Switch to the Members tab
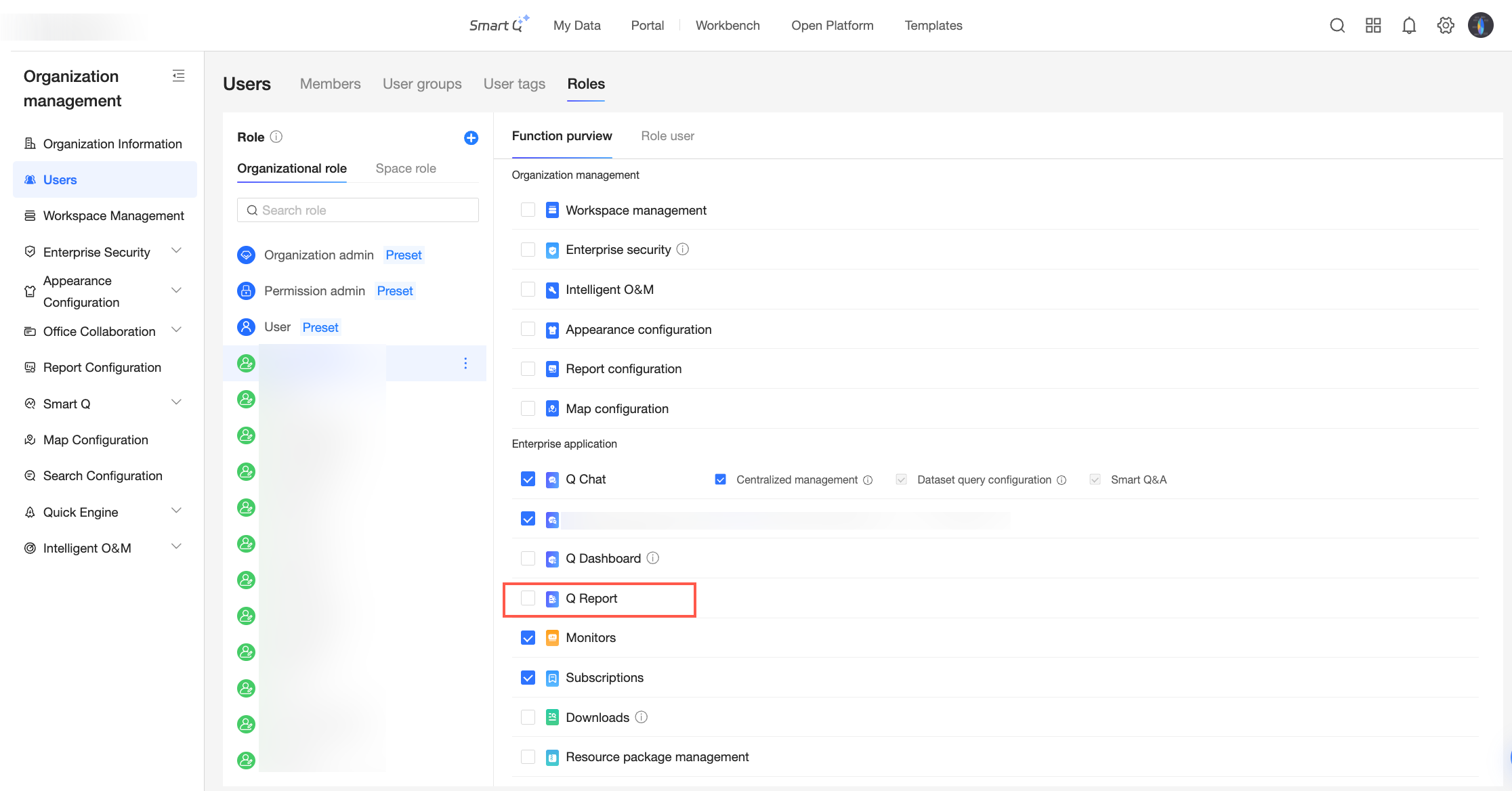The image size is (1512, 791). [x=331, y=84]
